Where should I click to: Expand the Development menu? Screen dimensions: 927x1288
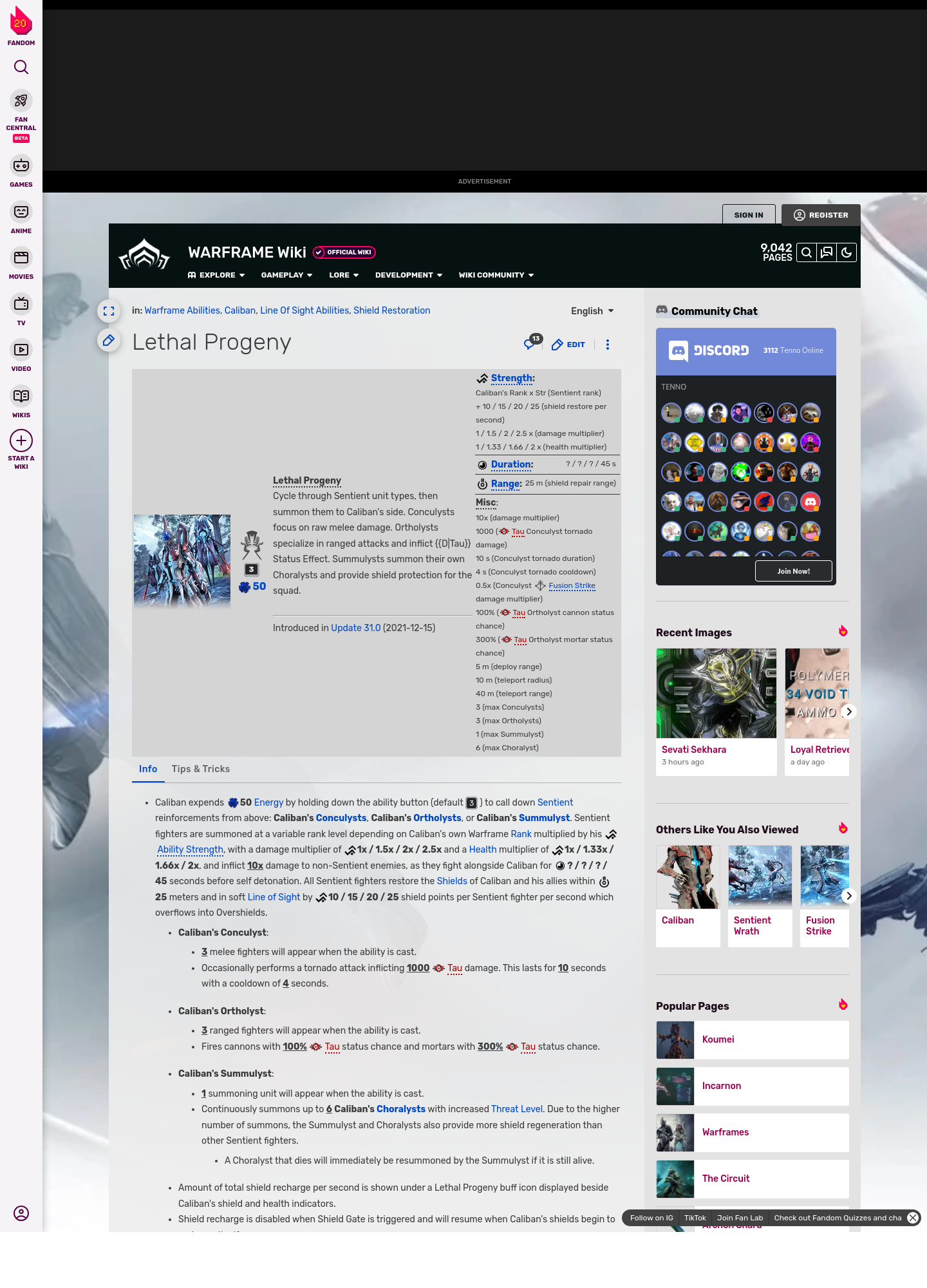pos(409,275)
